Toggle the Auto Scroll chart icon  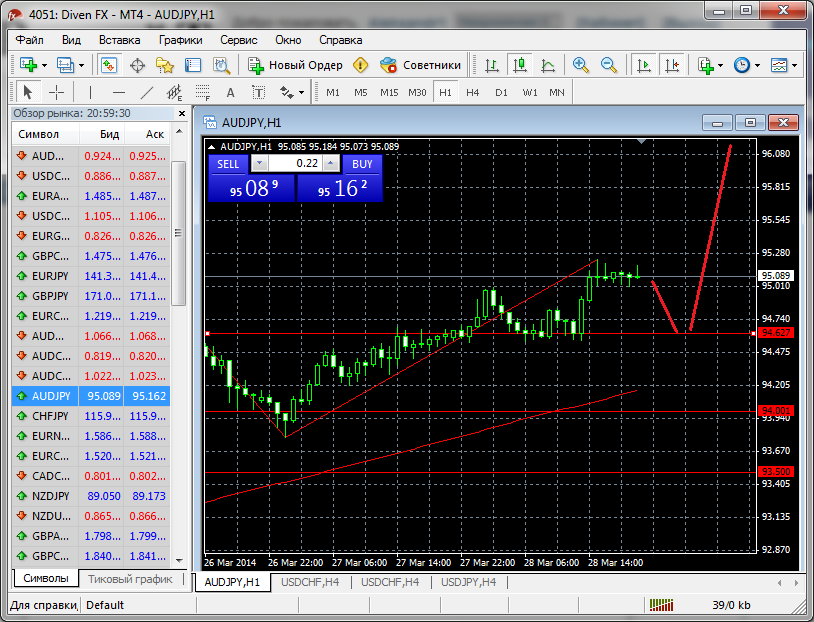coord(644,65)
